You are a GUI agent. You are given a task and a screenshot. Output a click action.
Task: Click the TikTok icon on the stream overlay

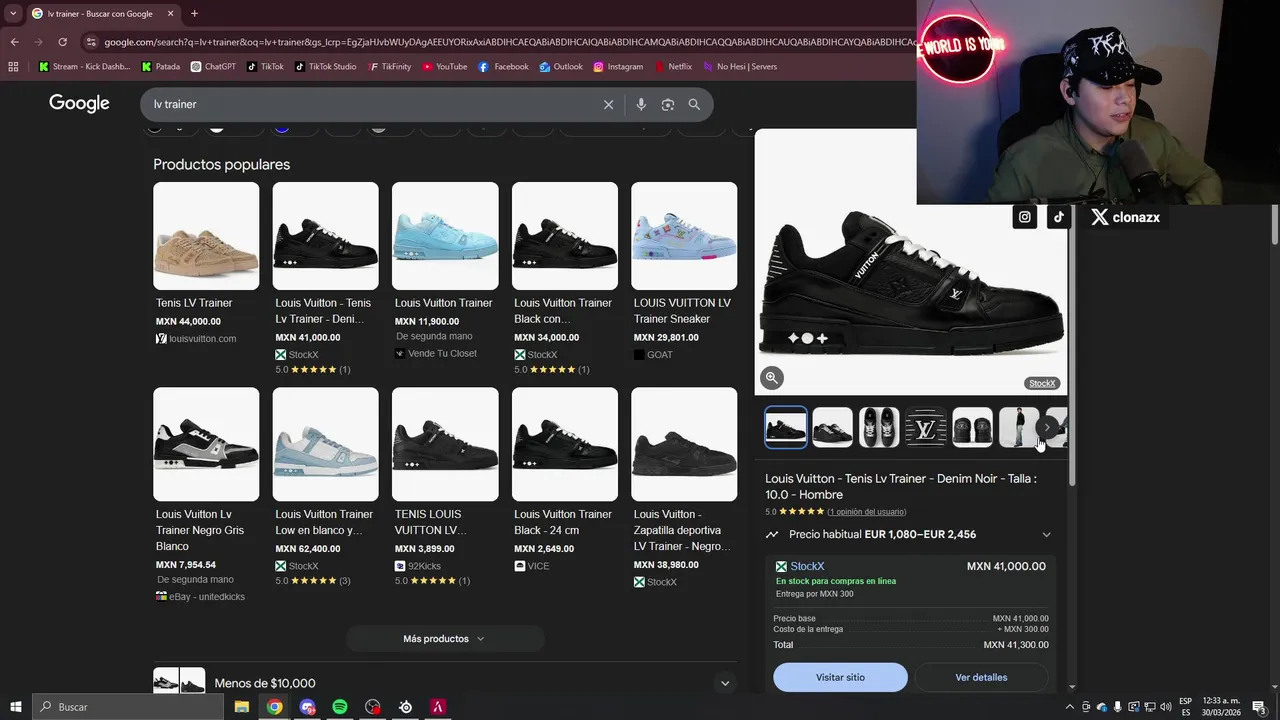pos(1059,217)
